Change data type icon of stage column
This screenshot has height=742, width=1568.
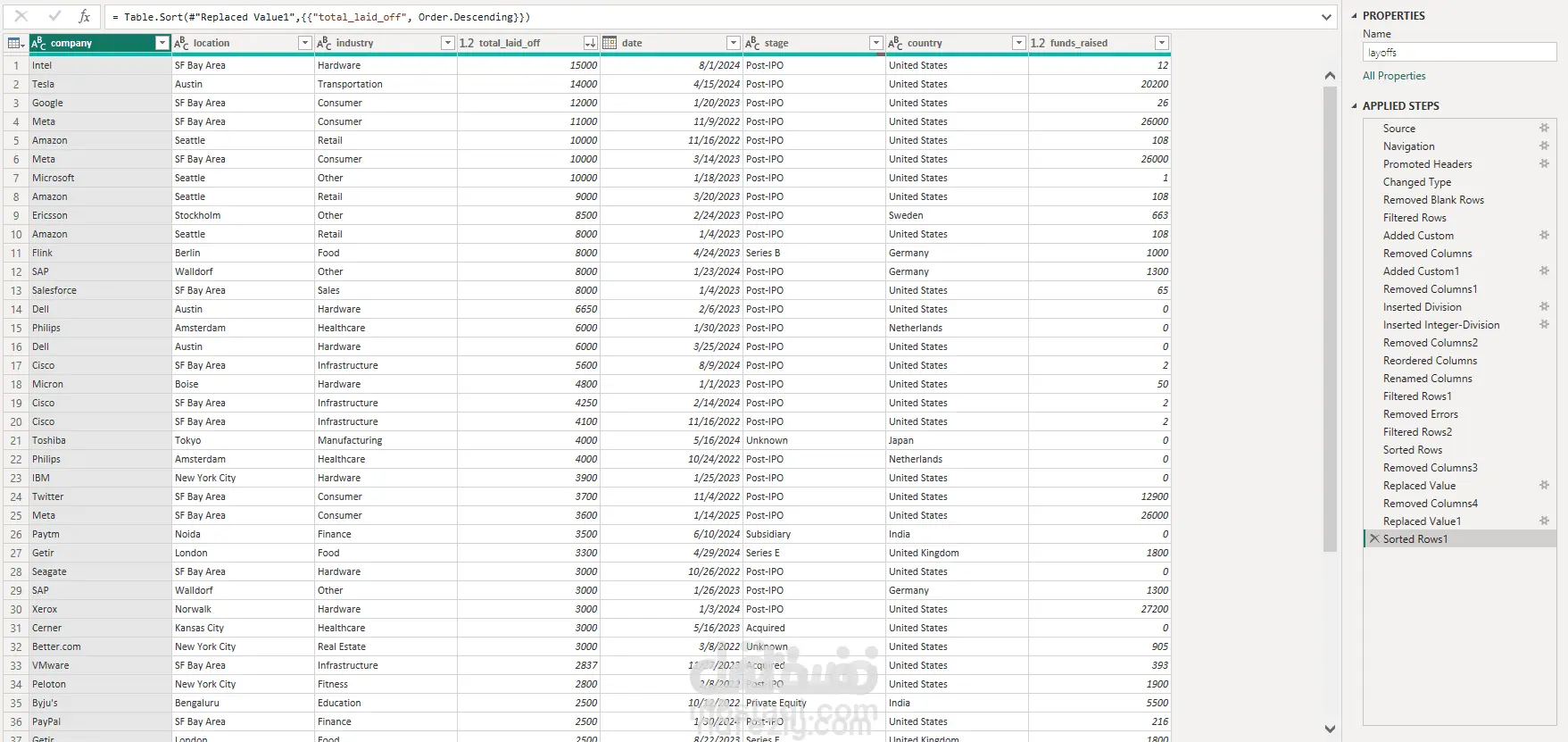[x=752, y=43]
